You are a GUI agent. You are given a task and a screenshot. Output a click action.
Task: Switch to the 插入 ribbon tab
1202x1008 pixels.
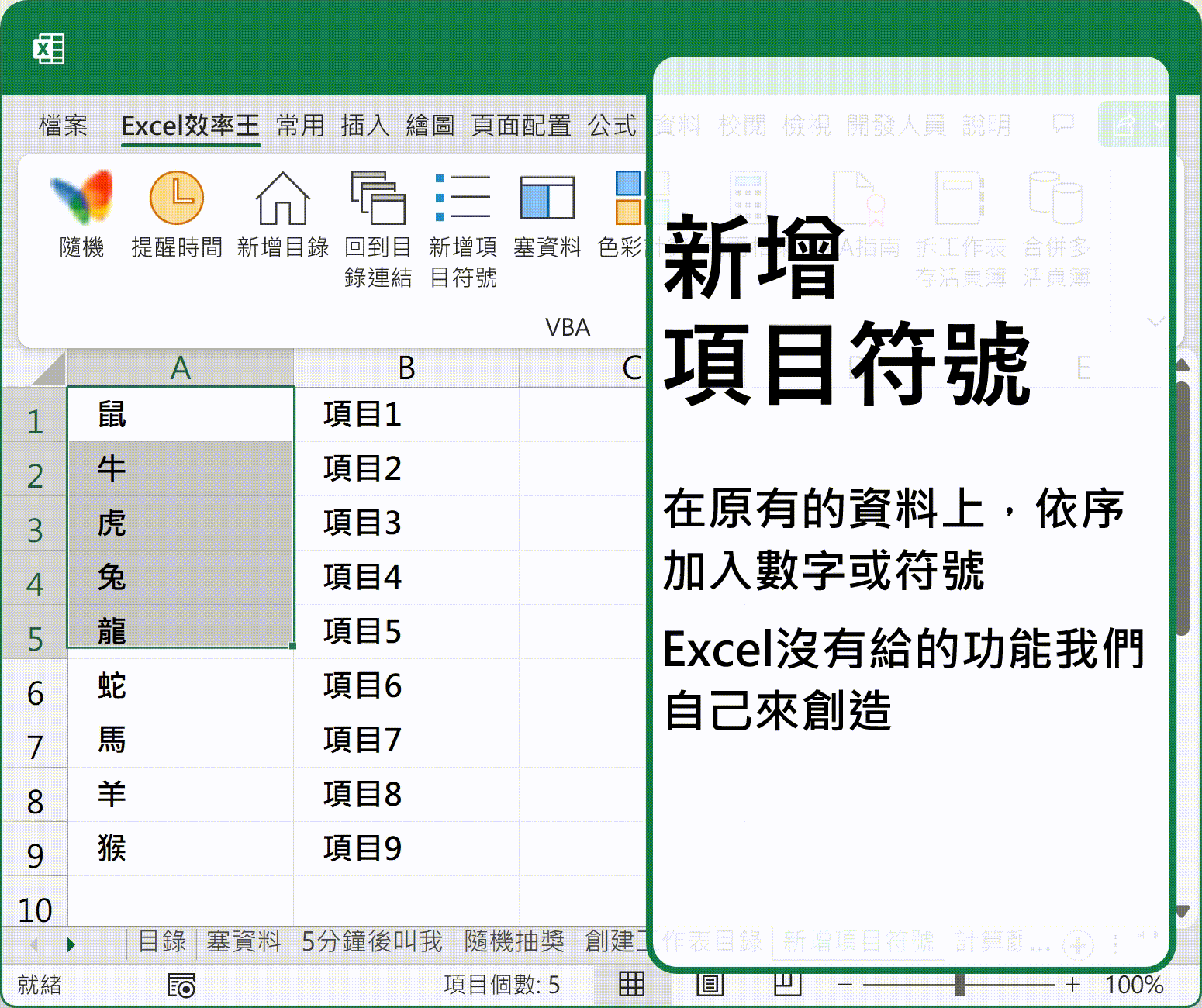point(365,126)
